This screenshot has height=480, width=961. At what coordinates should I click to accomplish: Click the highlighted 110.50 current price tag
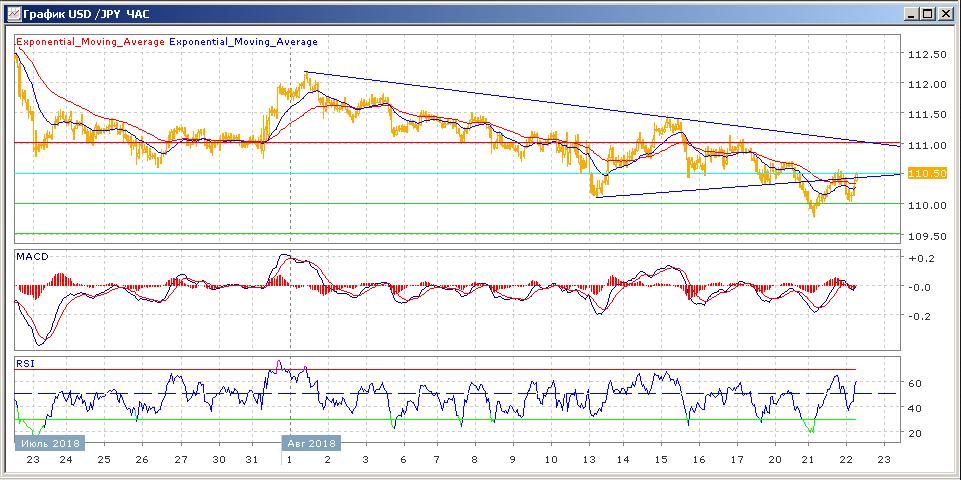click(925, 173)
